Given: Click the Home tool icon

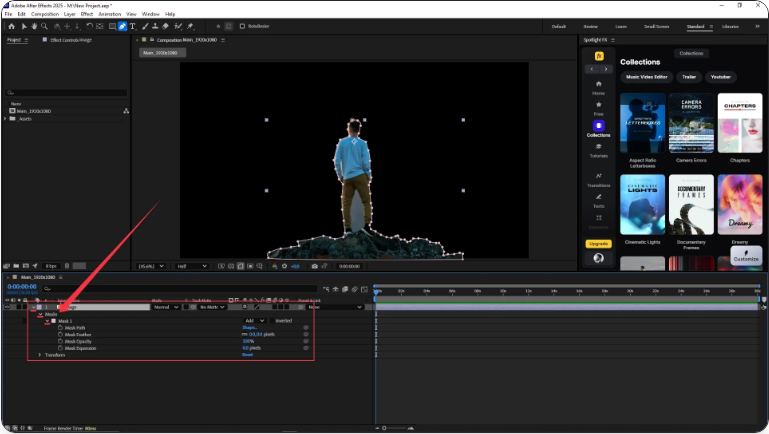Looking at the screenshot, I should tap(9, 26).
